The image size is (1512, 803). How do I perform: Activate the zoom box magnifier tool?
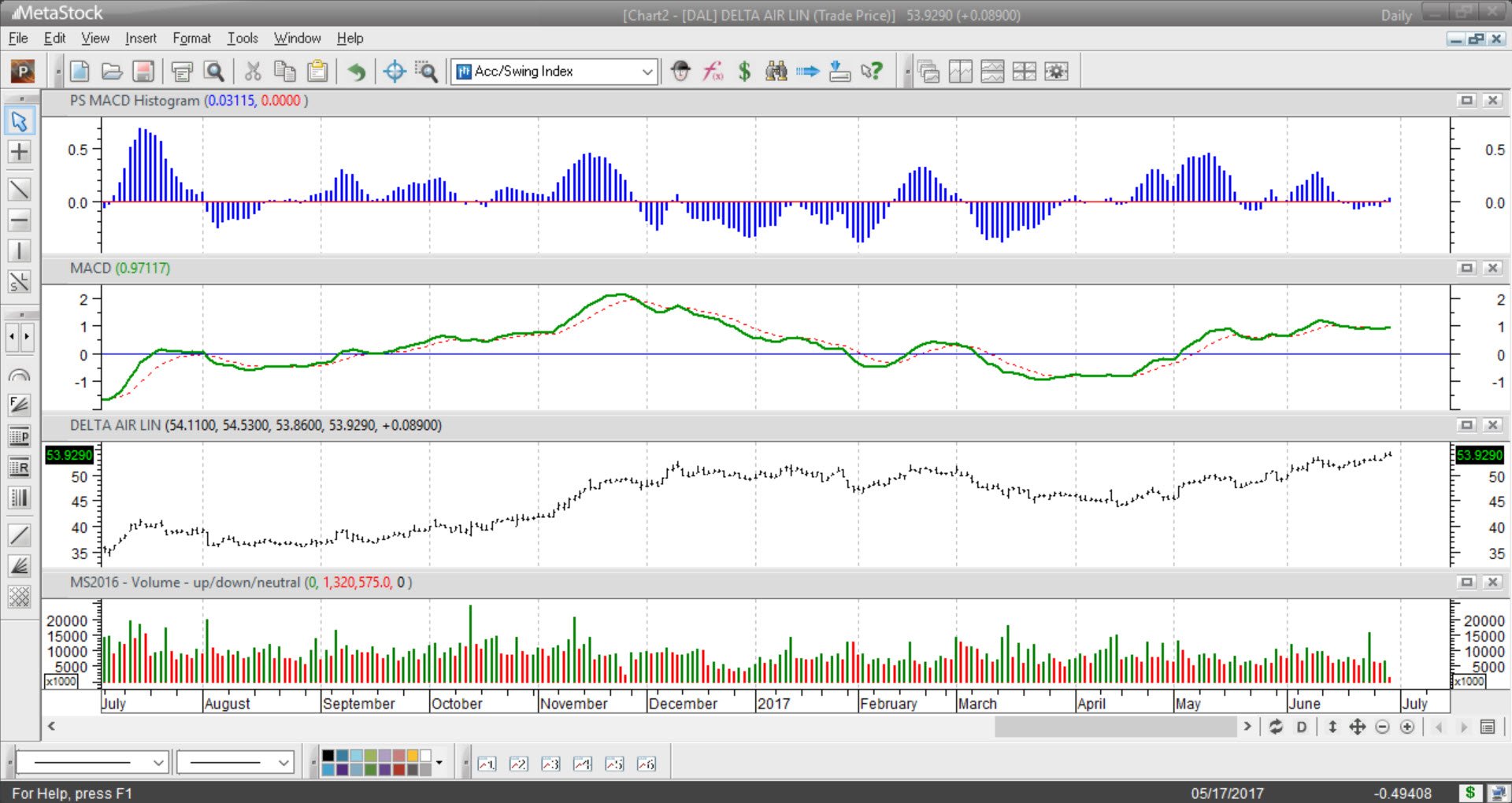[426, 72]
